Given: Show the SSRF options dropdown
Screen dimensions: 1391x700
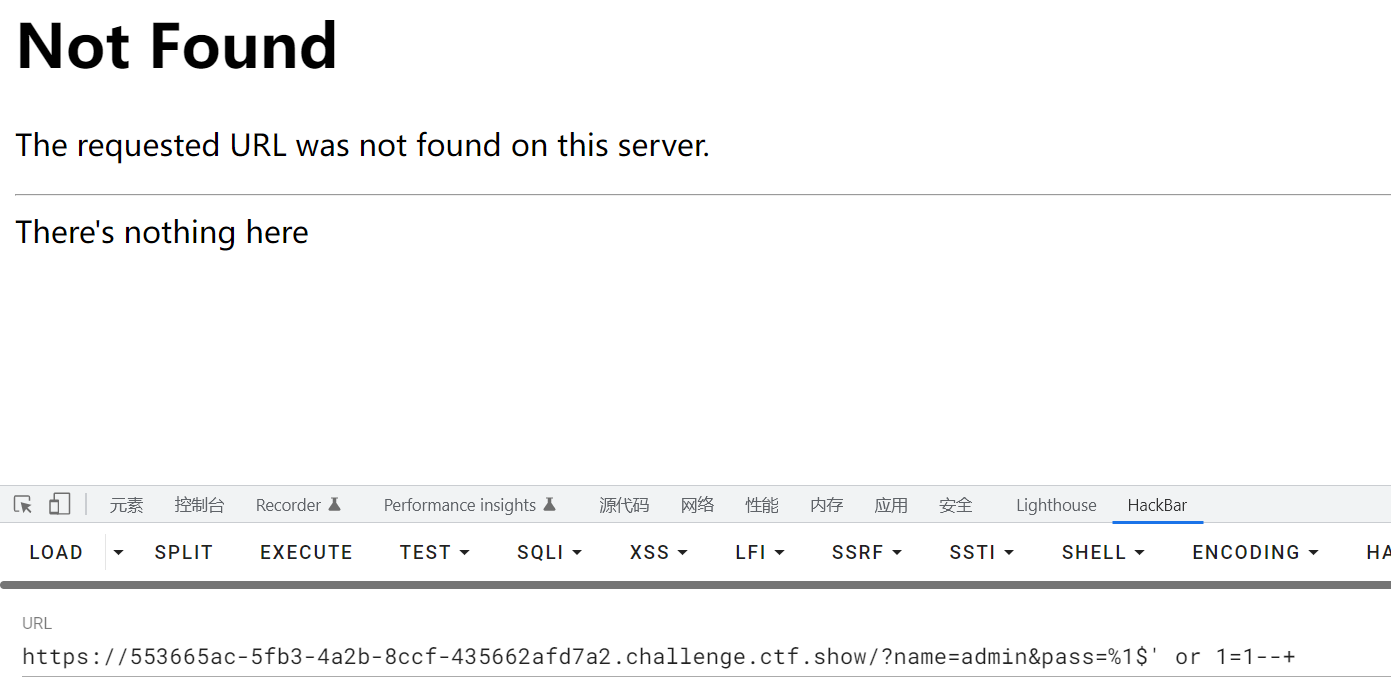Looking at the screenshot, I should (866, 552).
